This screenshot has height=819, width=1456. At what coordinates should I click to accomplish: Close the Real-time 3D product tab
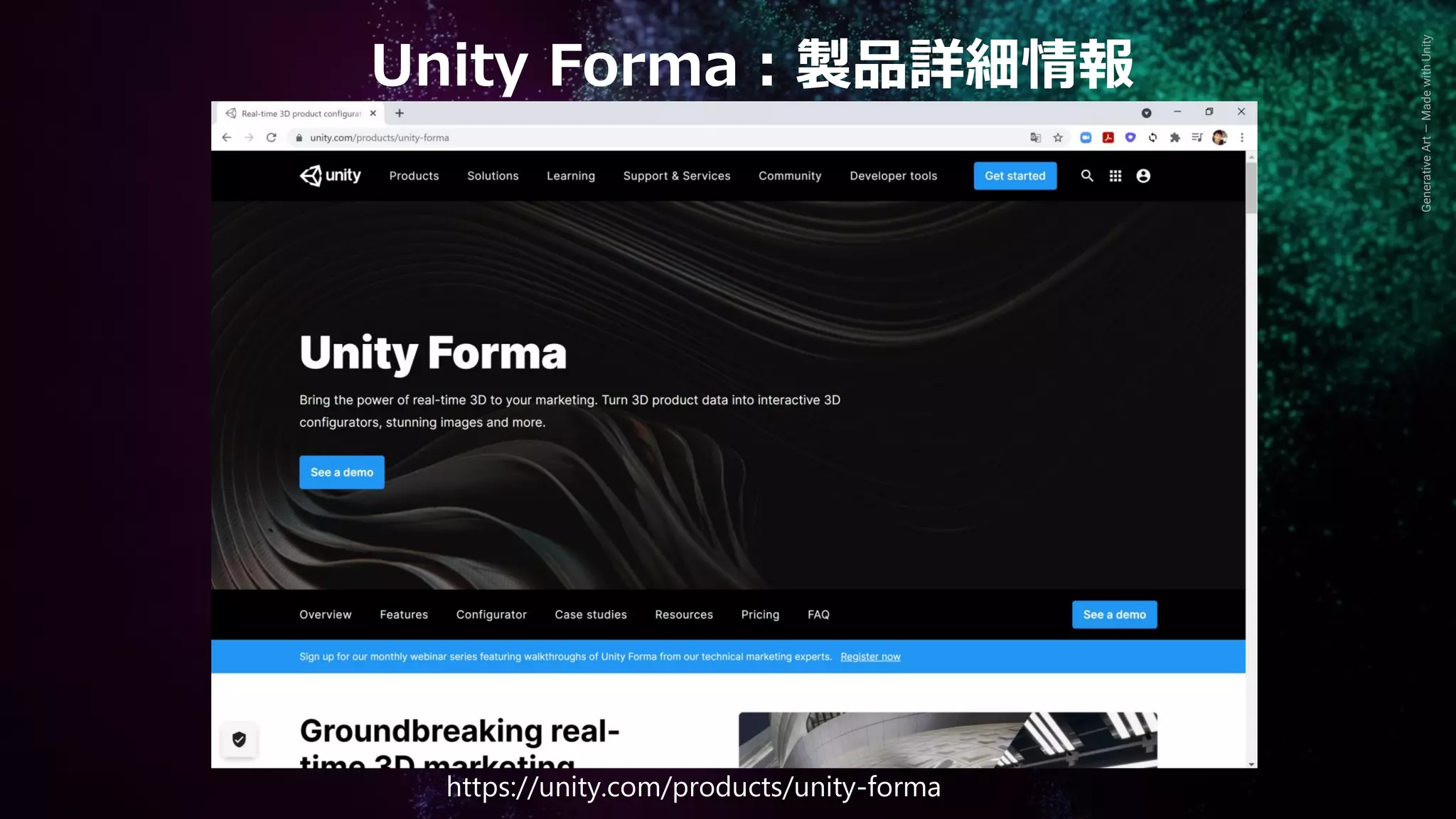[373, 113]
